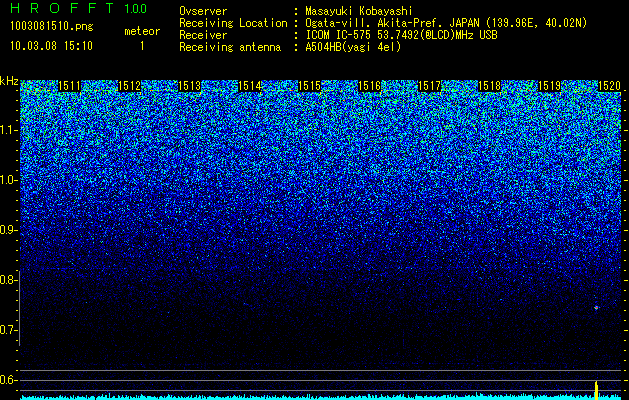The width and height of the screenshot is (629, 400).
Task: Click the 1518 time marker
Action: tap(489, 86)
